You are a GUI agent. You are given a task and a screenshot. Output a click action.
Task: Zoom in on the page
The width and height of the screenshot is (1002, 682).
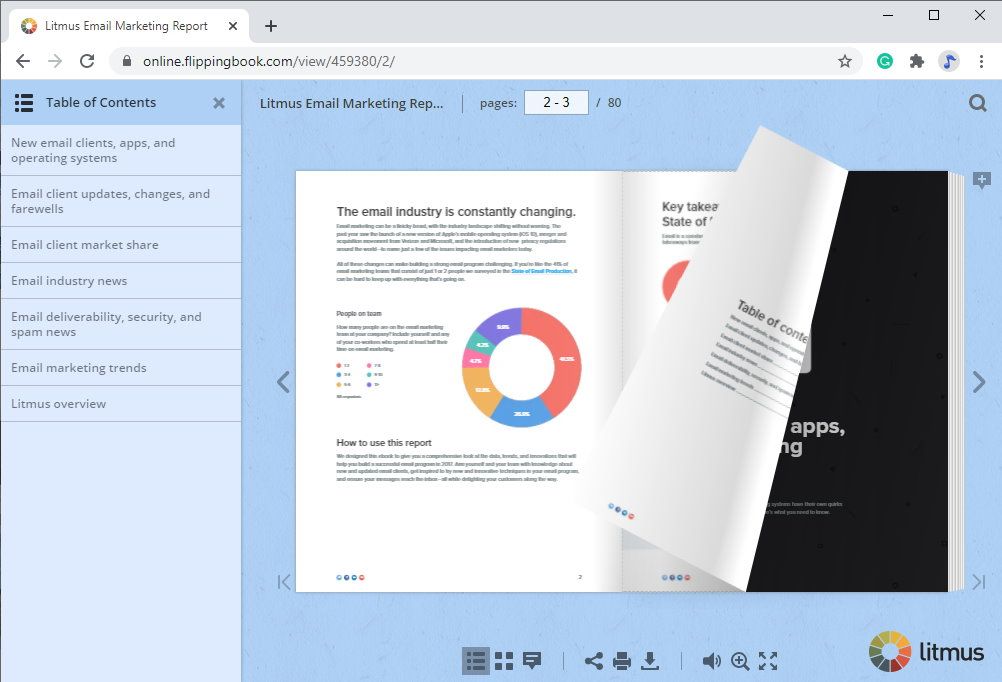tap(740, 660)
